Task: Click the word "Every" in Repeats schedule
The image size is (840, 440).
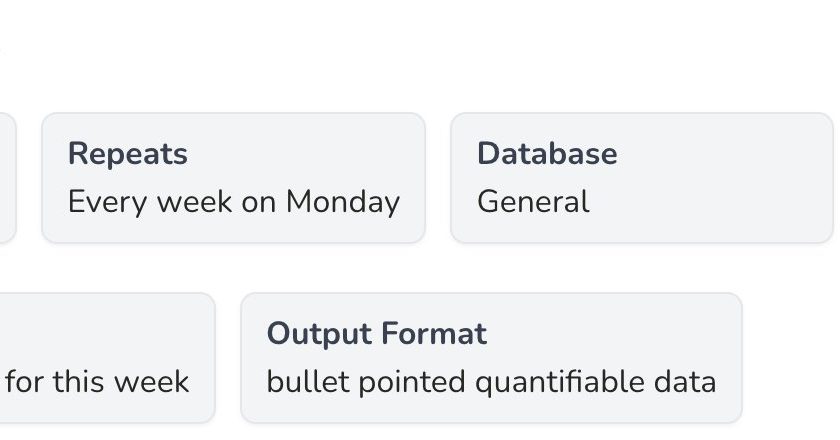Action: coord(98,202)
